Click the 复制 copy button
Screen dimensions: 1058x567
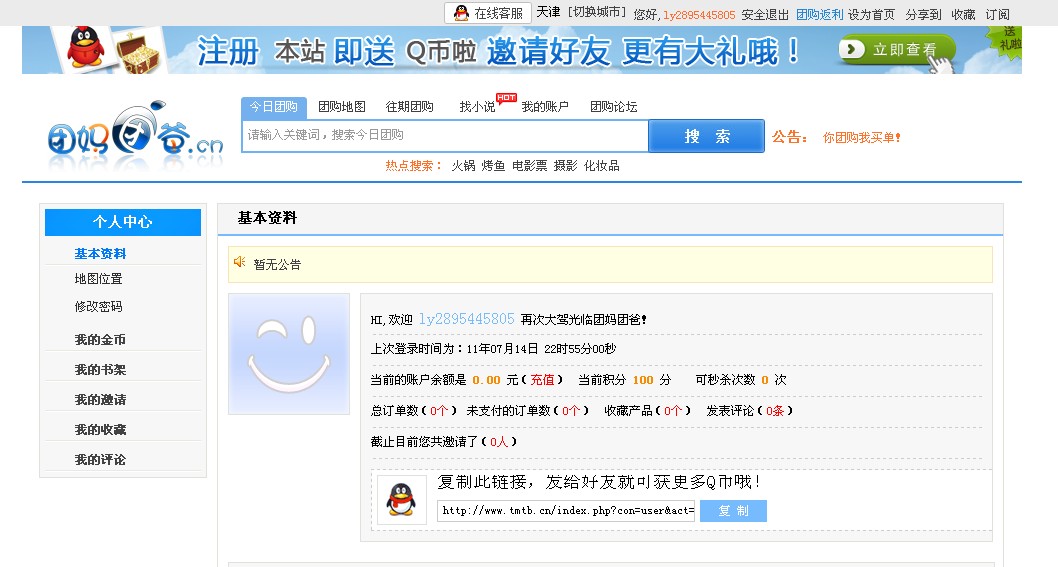coord(733,511)
